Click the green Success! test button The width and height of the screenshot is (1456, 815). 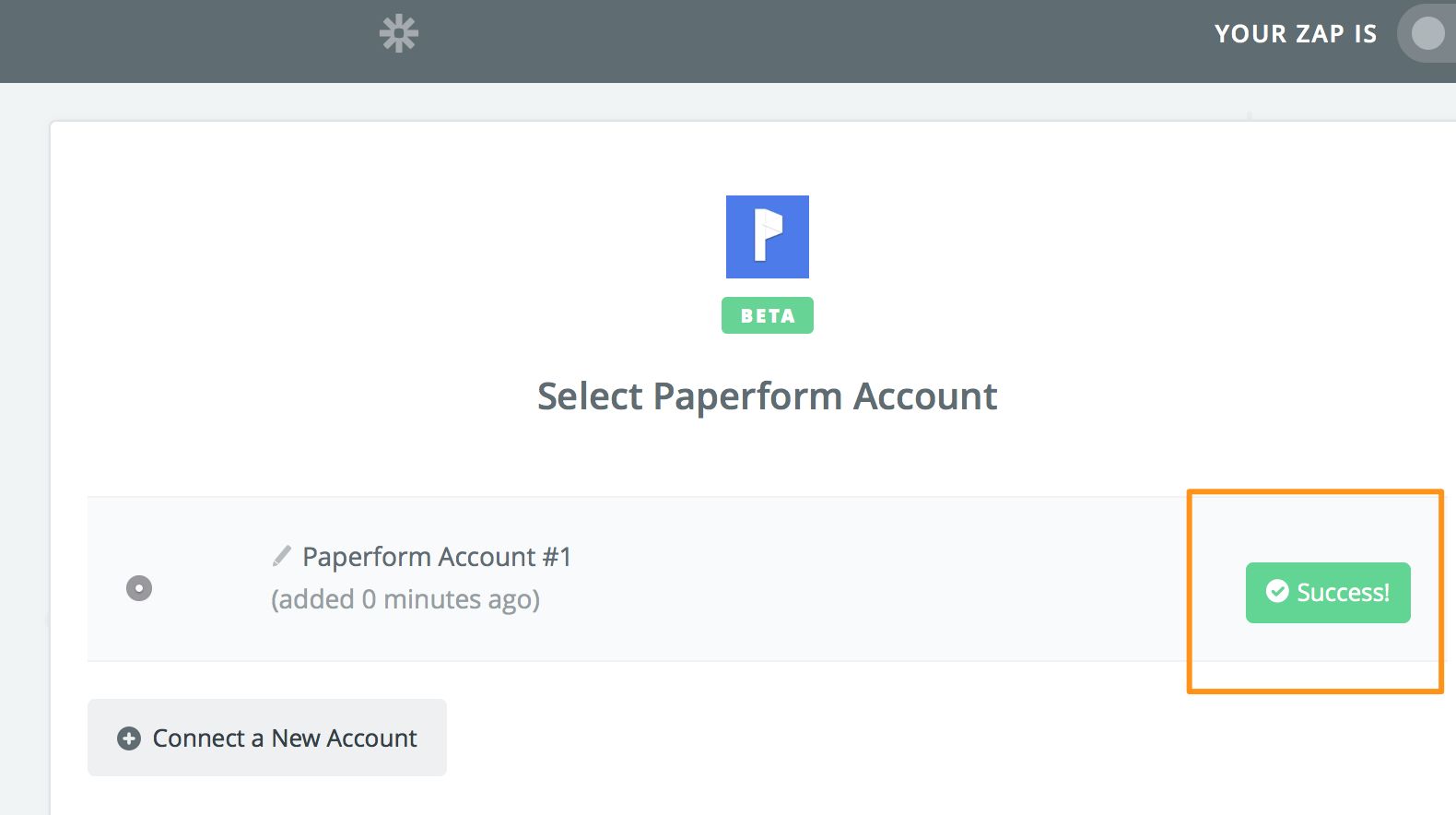coord(1328,593)
